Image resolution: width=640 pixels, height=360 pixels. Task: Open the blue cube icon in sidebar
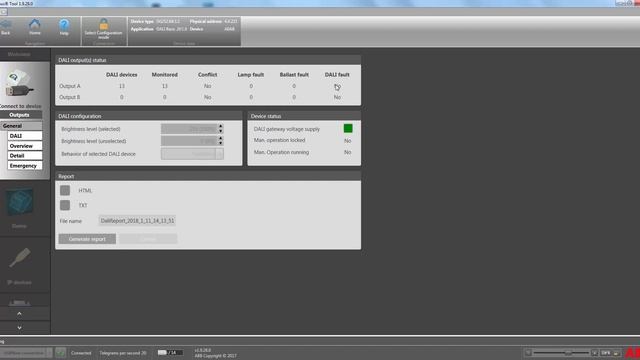click(x=19, y=202)
